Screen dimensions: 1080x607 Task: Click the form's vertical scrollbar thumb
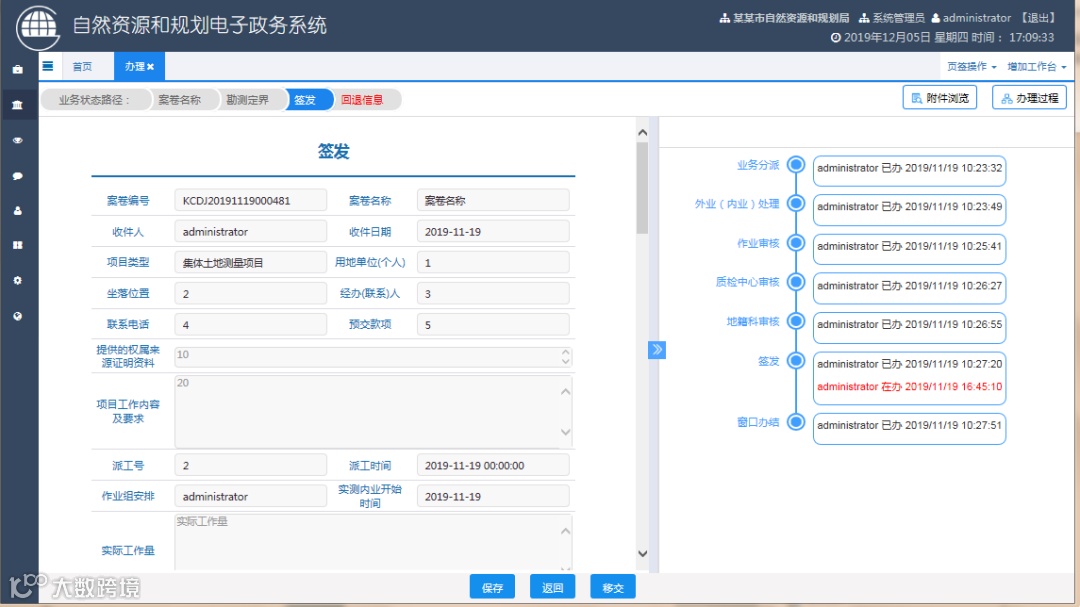tap(642, 188)
